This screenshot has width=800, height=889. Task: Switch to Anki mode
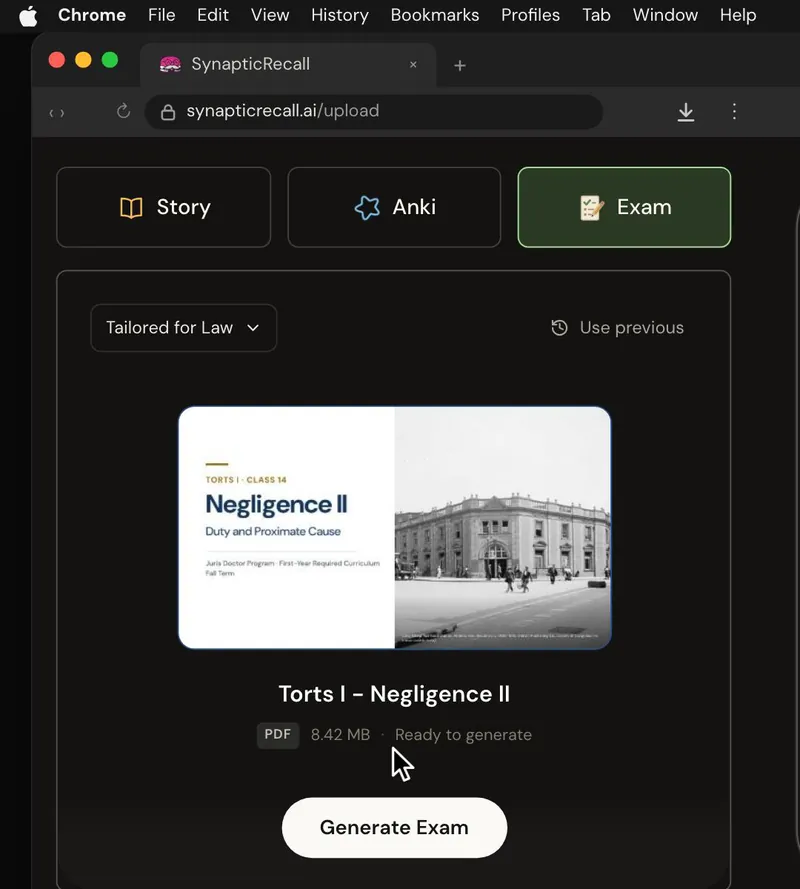click(395, 208)
